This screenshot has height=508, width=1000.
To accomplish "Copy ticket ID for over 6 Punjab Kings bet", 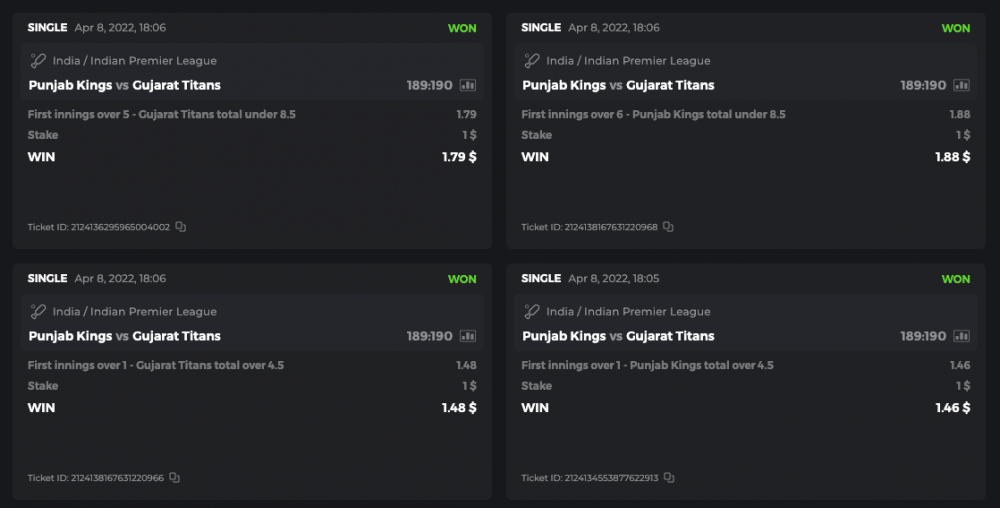I will coord(668,227).
